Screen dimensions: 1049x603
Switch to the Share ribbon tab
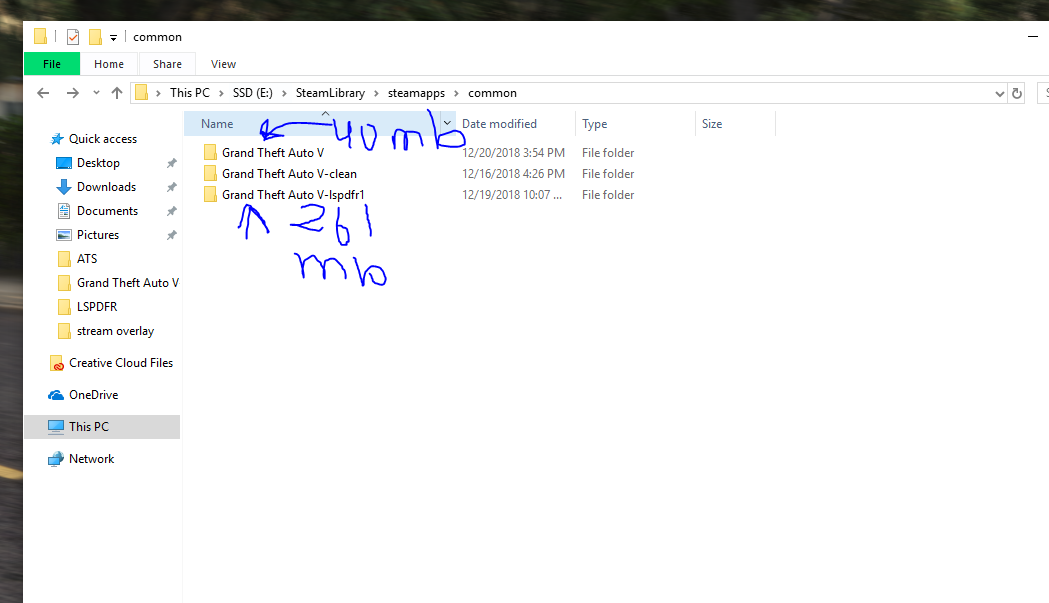[167, 64]
